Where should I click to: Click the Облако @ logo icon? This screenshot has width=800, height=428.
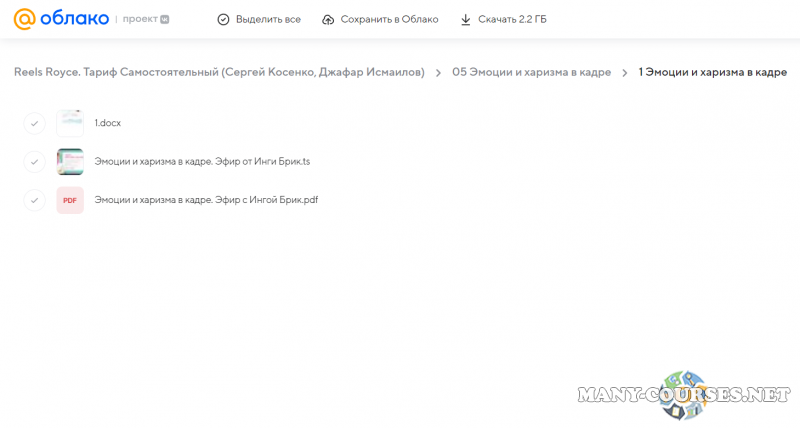tap(24, 19)
